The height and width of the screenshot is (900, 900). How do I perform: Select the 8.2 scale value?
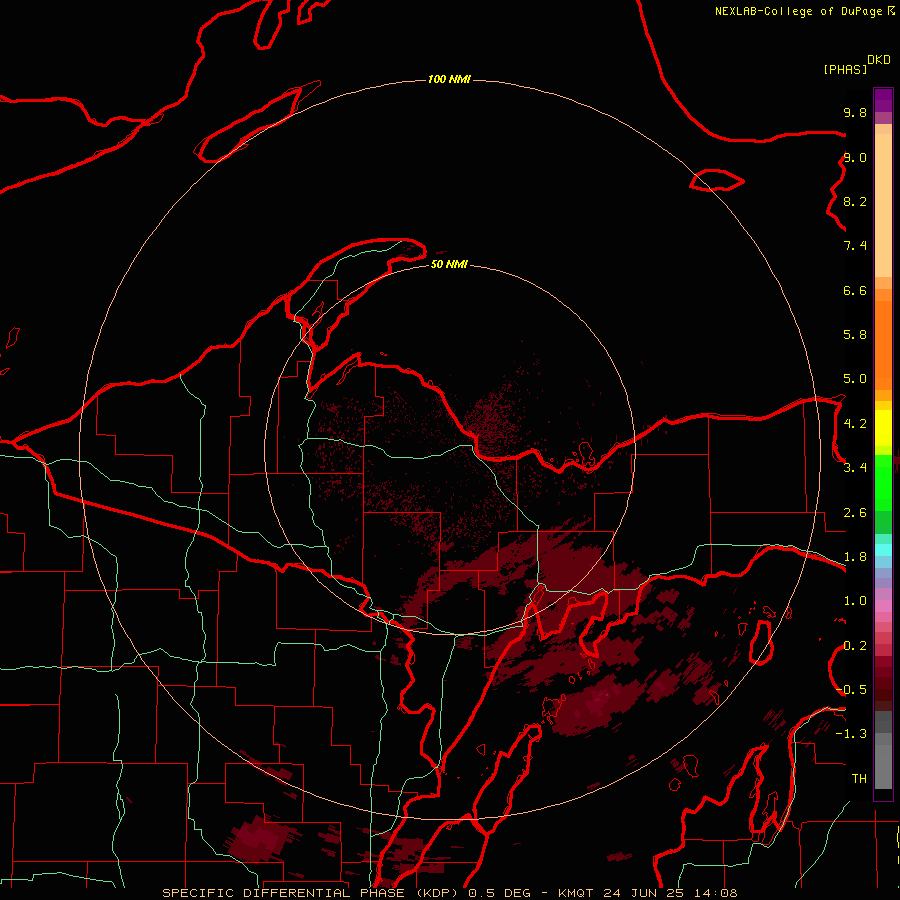855,201
